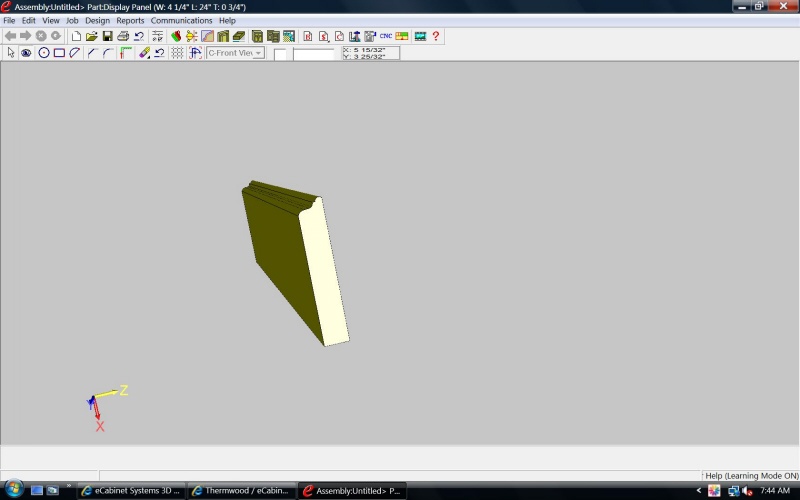Toggle the grid dots display
The image size is (800, 500).
pyautogui.click(x=177, y=53)
